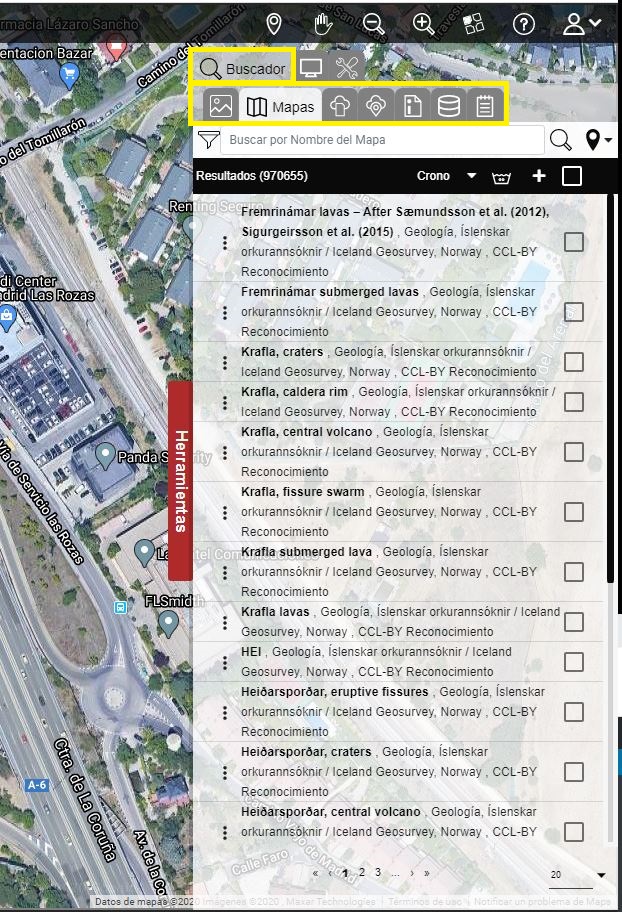This screenshot has width=622, height=912.
Task: Click the FLSmidth map marker
Action: point(169,624)
